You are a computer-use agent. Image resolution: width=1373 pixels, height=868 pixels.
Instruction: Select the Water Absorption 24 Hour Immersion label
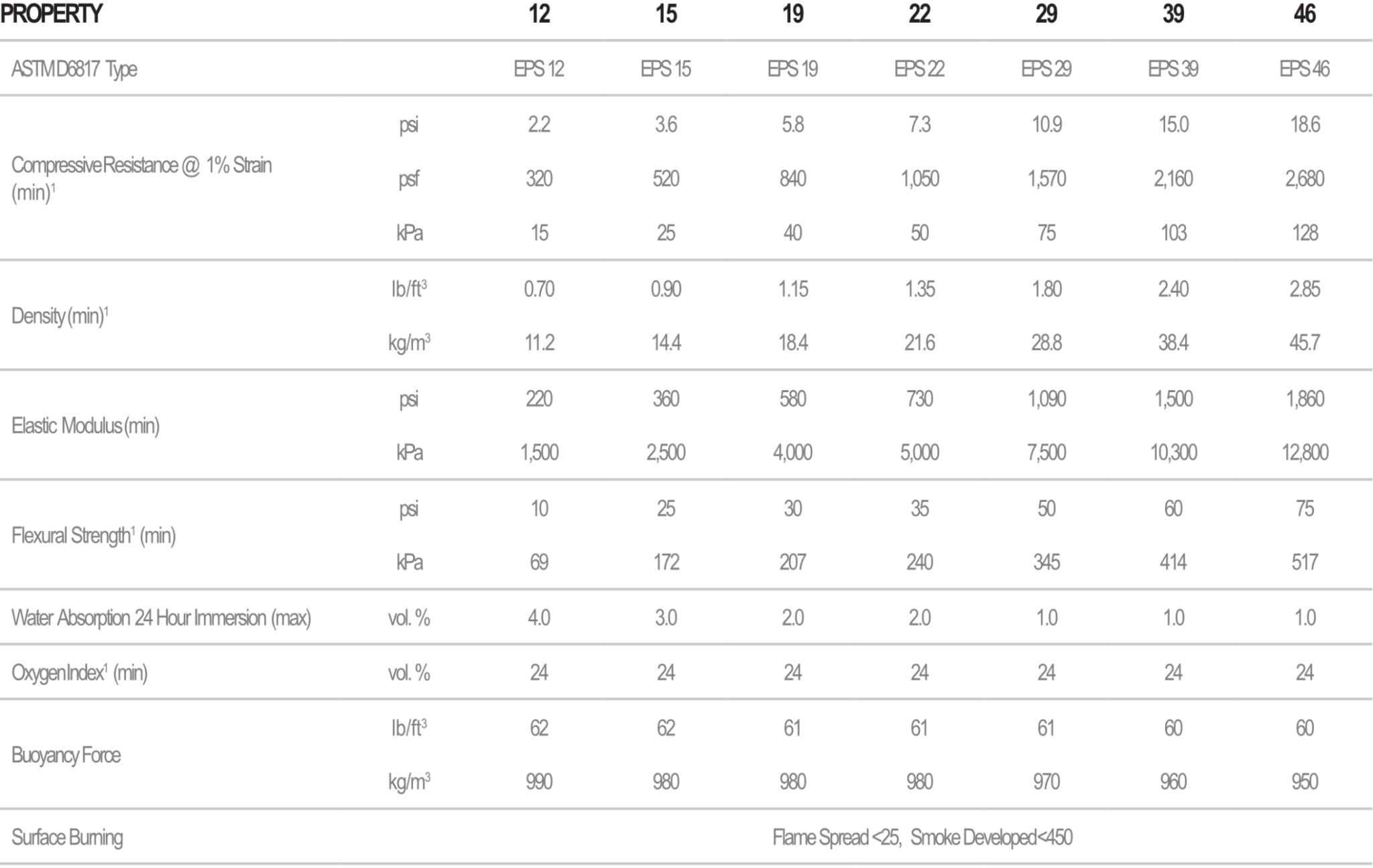click(x=162, y=617)
